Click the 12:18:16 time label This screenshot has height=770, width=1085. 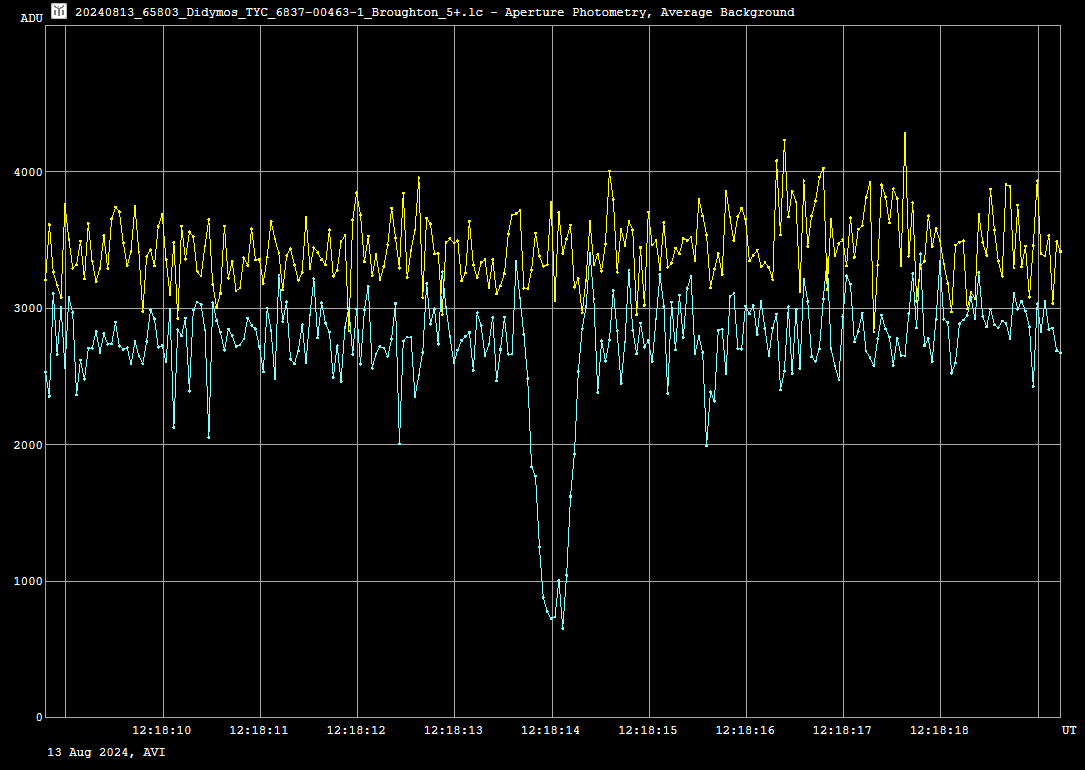(745, 730)
